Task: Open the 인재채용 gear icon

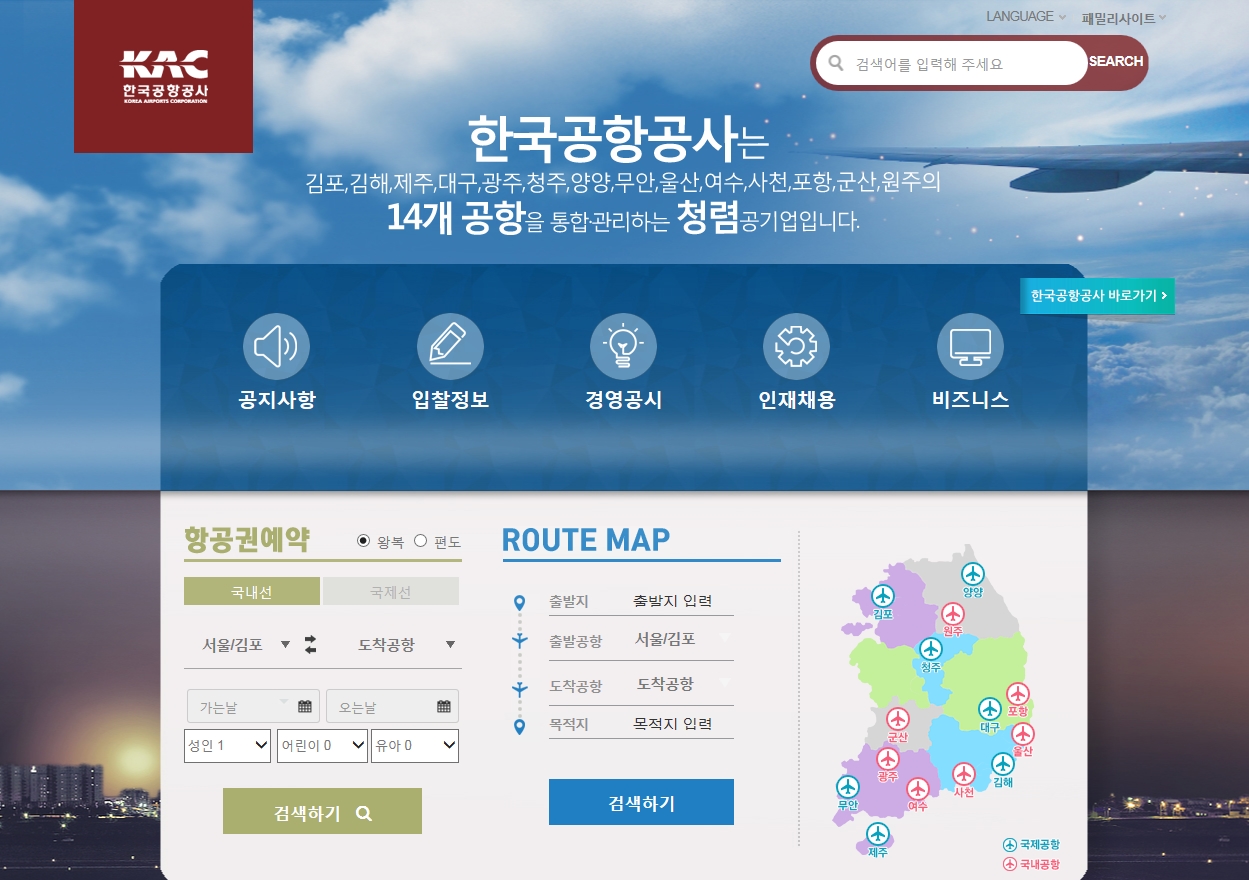Action: [x=796, y=347]
